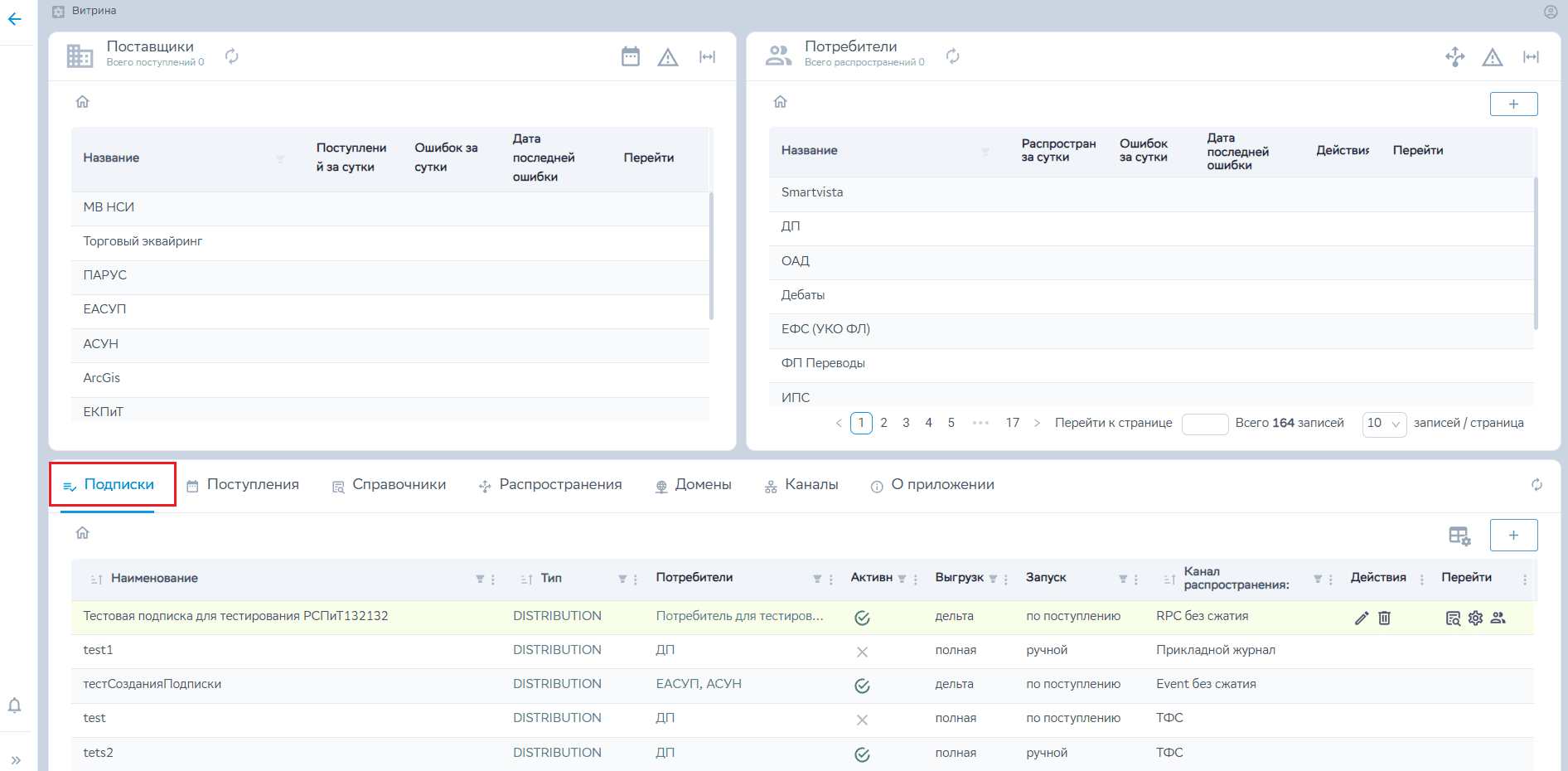Viewport: 1568px width, 771px height.
Task: Refresh the Поставщики panel
Action: click(232, 56)
